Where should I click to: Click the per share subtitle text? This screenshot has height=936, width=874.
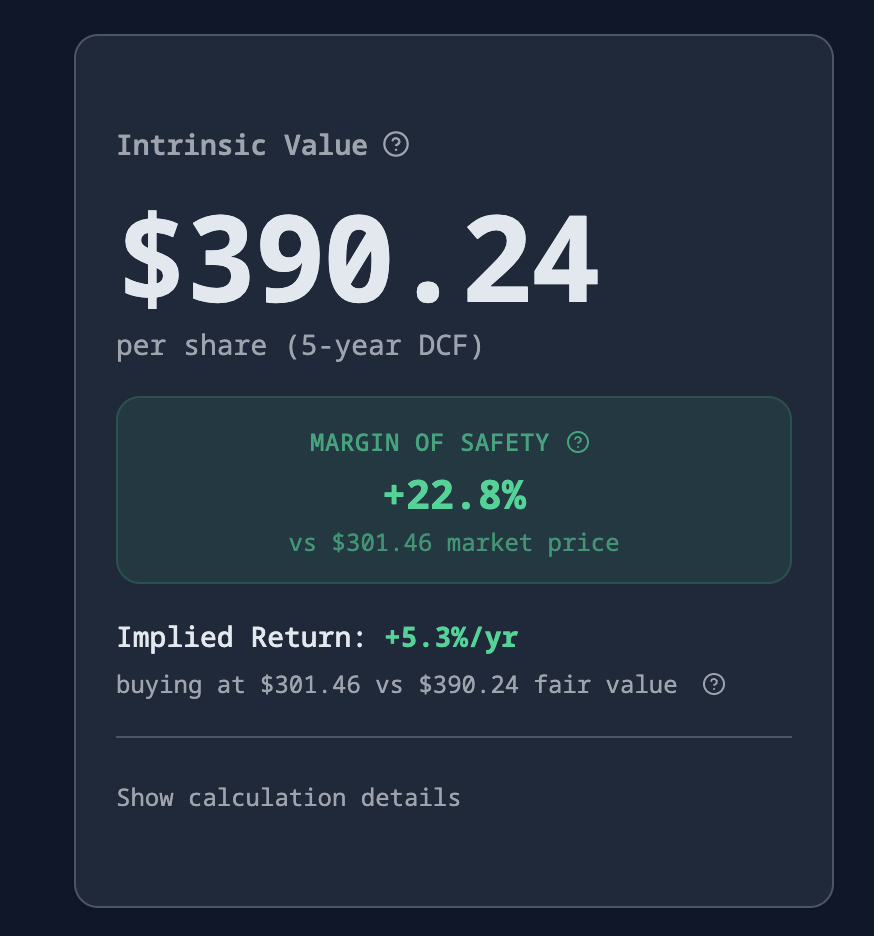[x=191, y=346]
